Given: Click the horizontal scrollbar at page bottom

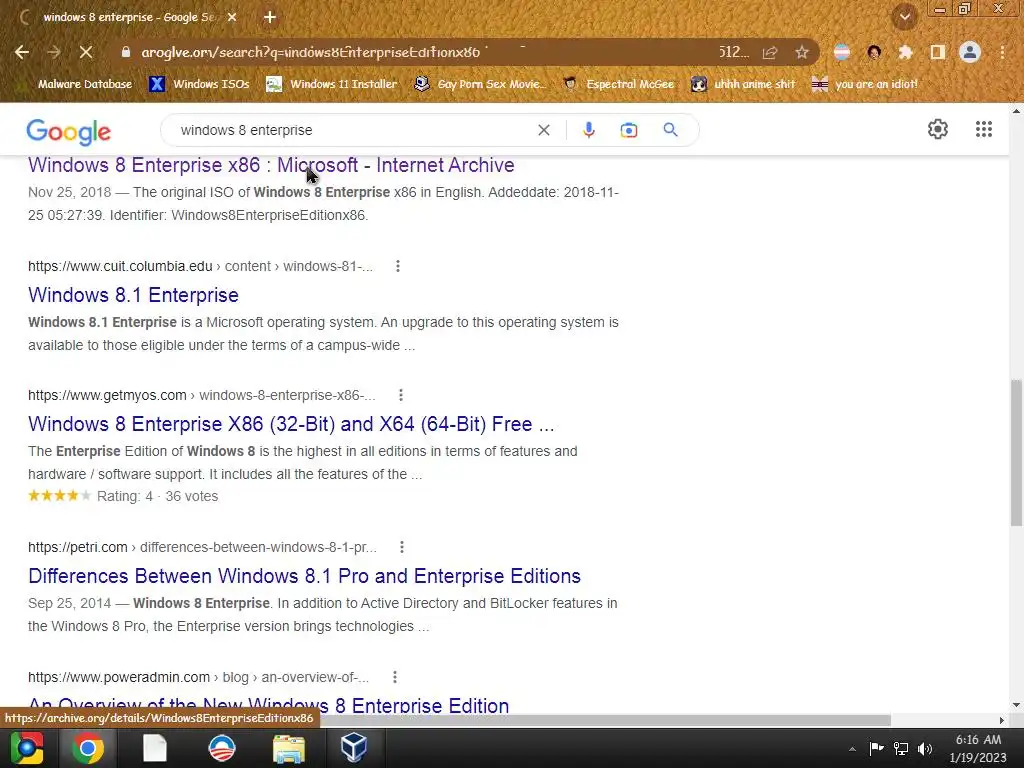Looking at the screenshot, I should point(607,720).
